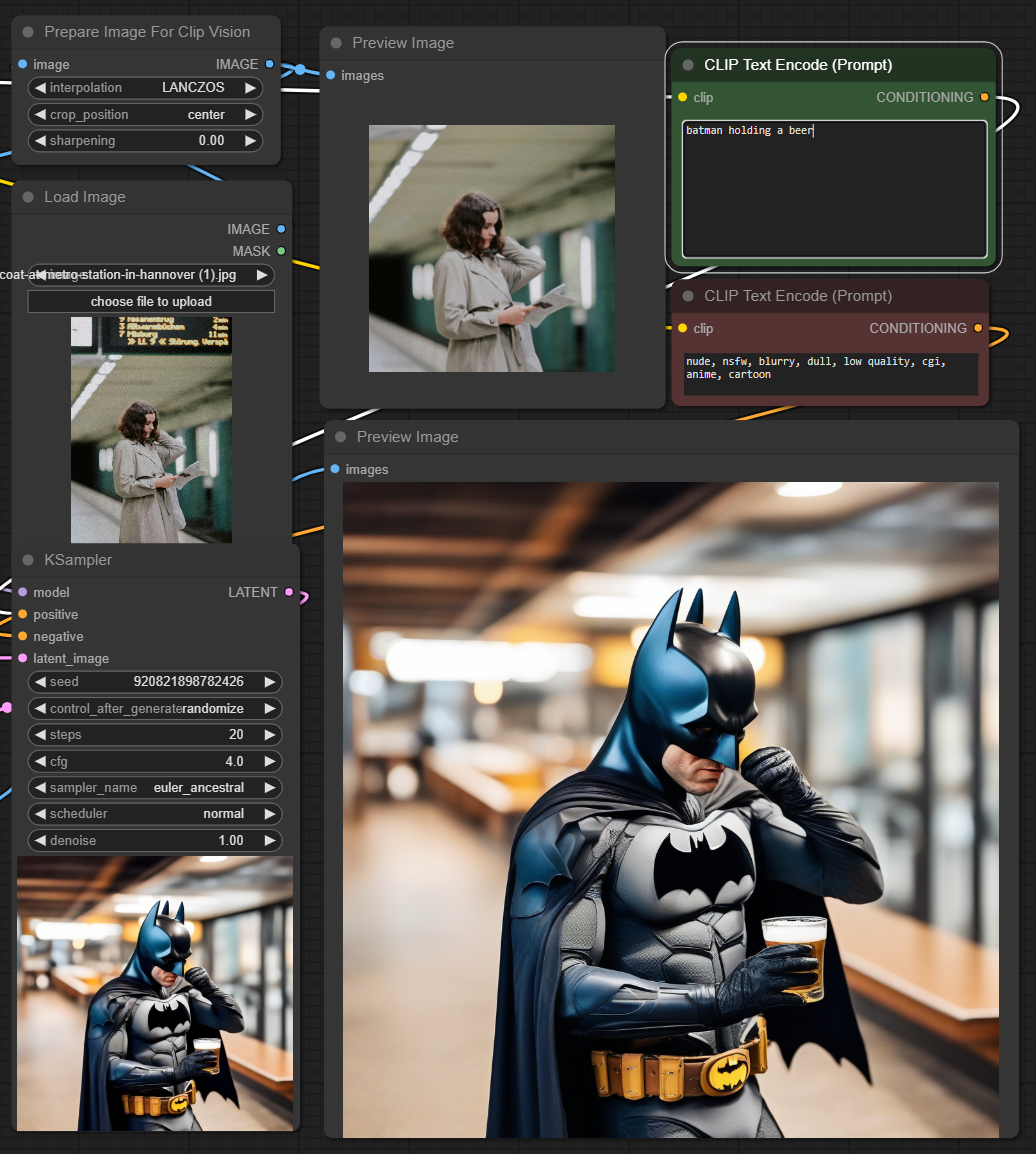
Task: Open the crop_position center dropdown
Action: point(145,114)
